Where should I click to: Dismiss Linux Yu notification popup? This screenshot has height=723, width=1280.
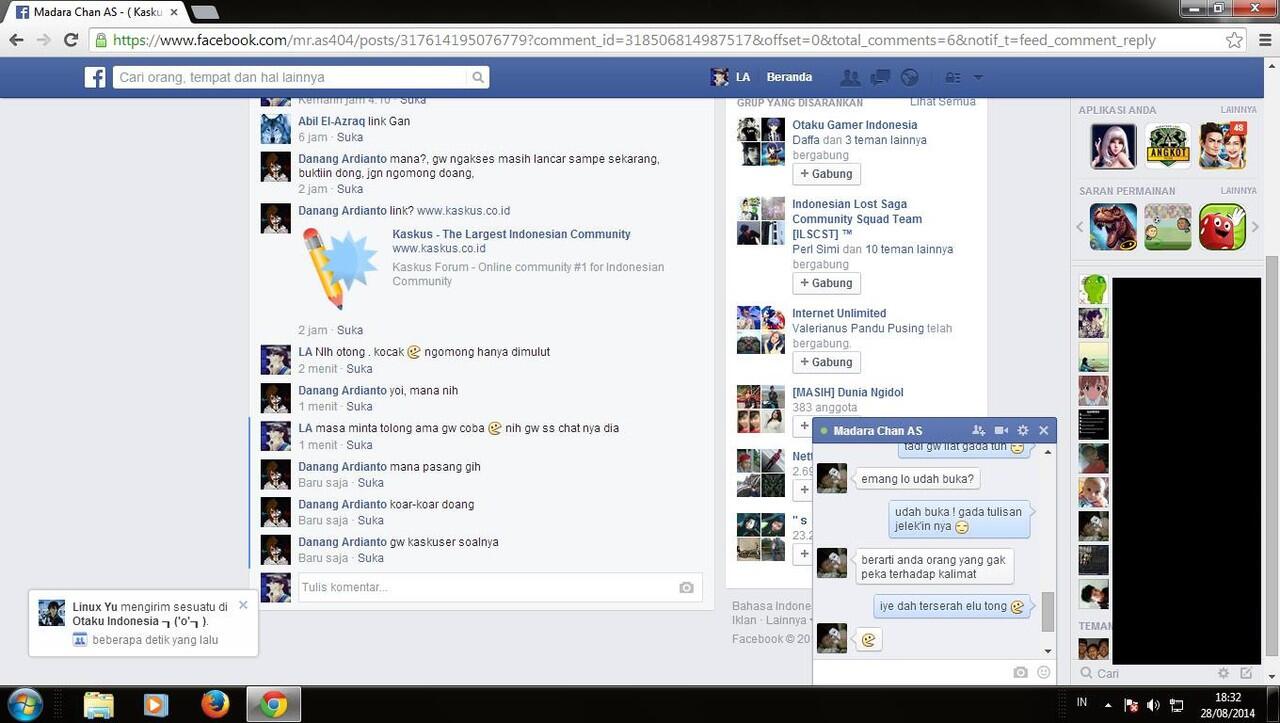click(x=243, y=605)
